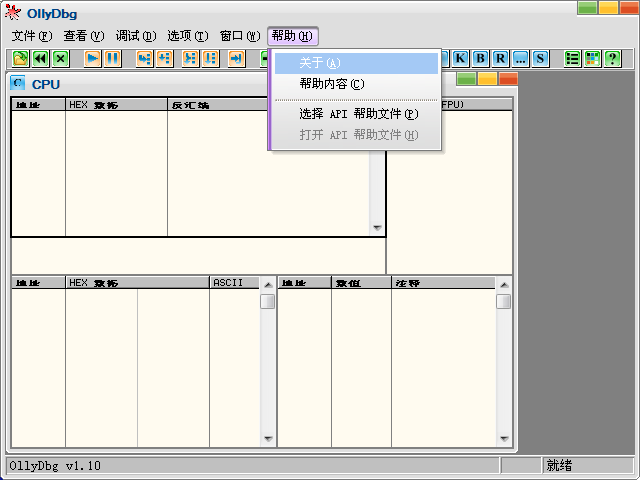Click the help question mark toolbar icon
This screenshot has width=640, height=480.
(613, 59)
